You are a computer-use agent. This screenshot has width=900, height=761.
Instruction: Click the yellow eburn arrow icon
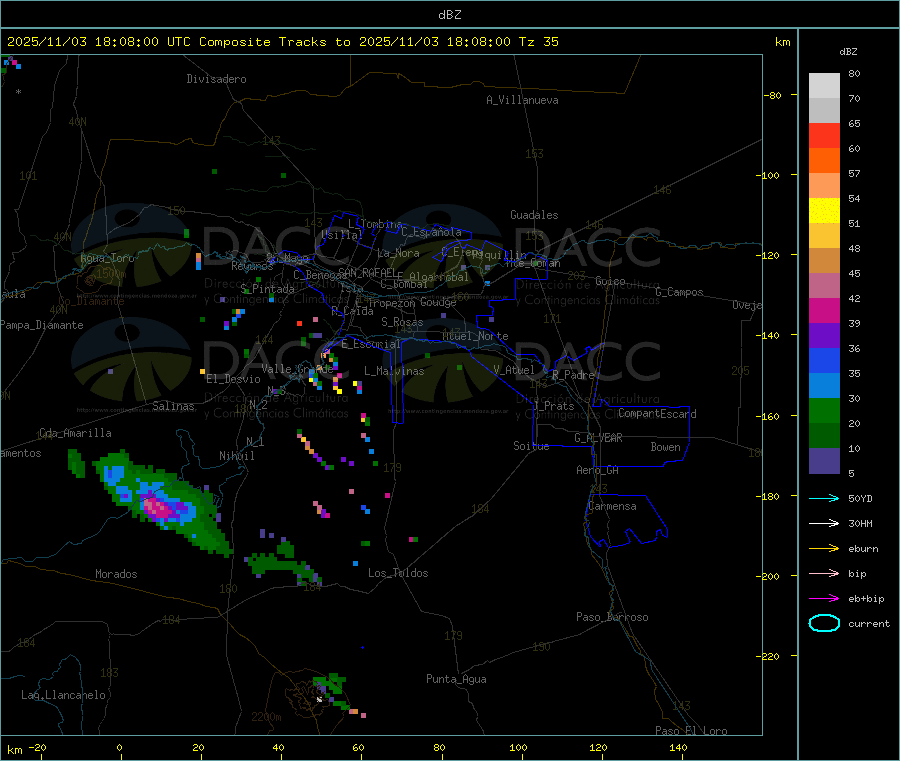click(824, 548)
